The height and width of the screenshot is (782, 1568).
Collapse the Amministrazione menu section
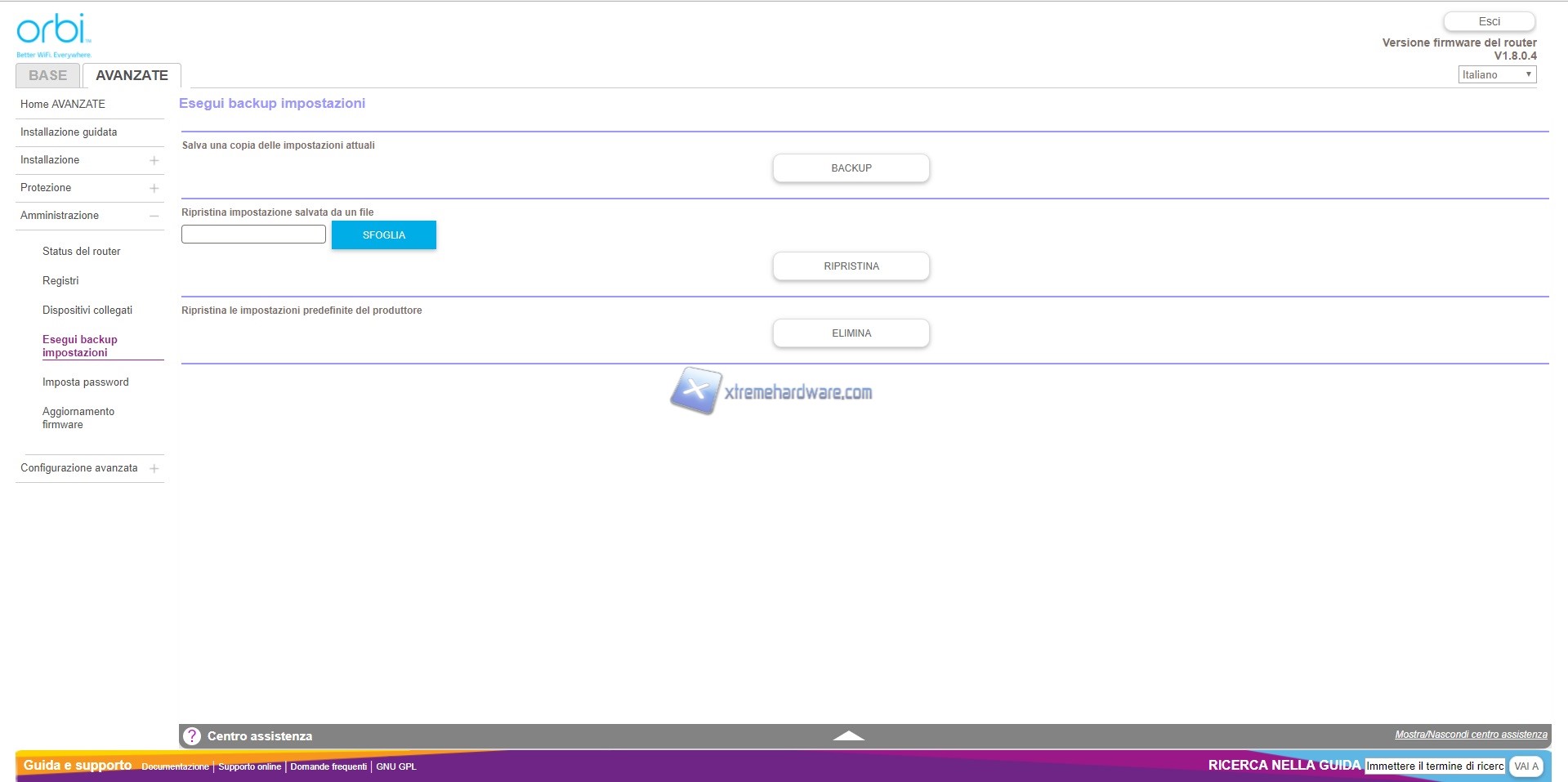(154, 216)
